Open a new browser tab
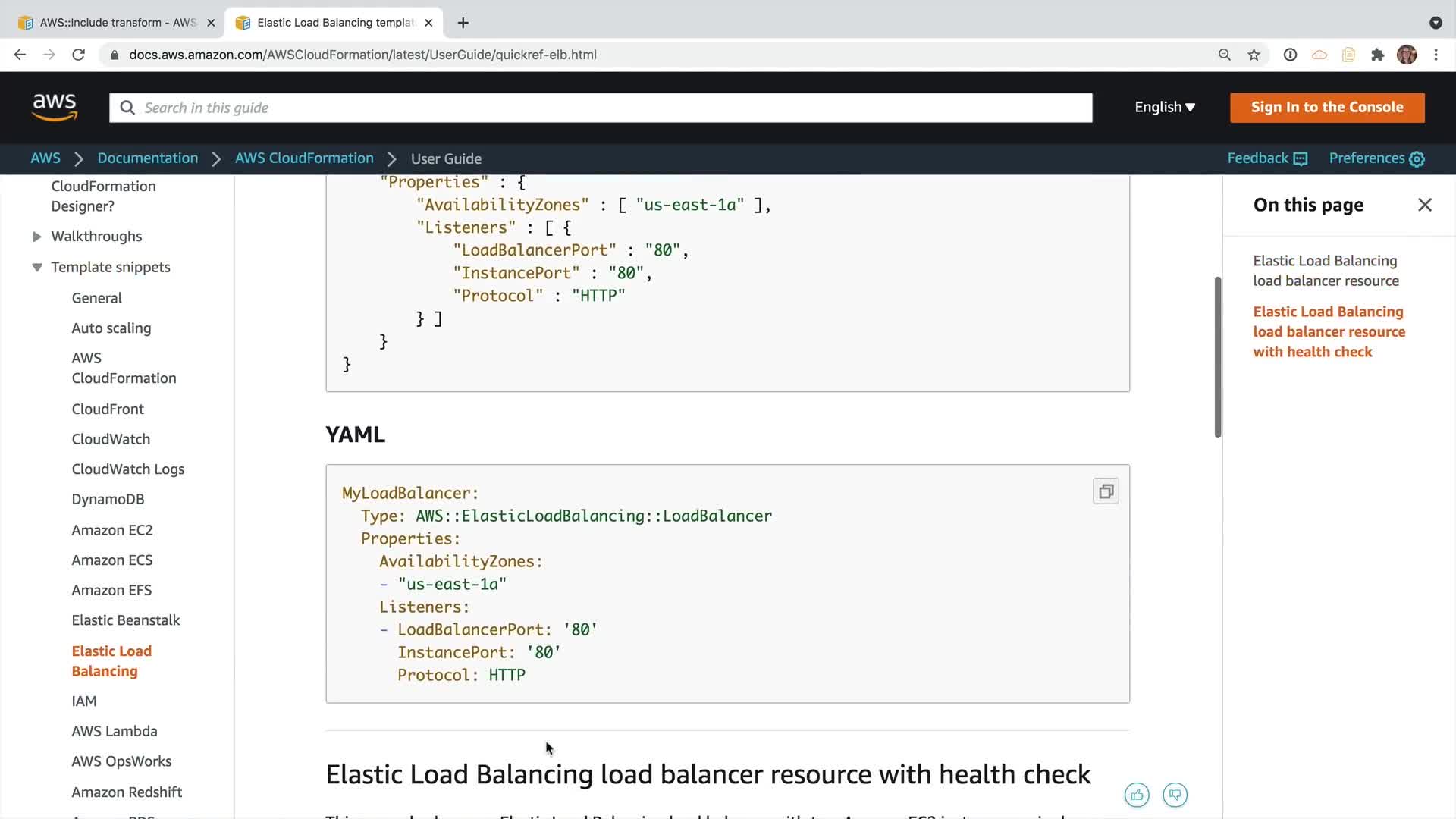This screenshot has height=819, width=1456. click(x=463, y=23)
